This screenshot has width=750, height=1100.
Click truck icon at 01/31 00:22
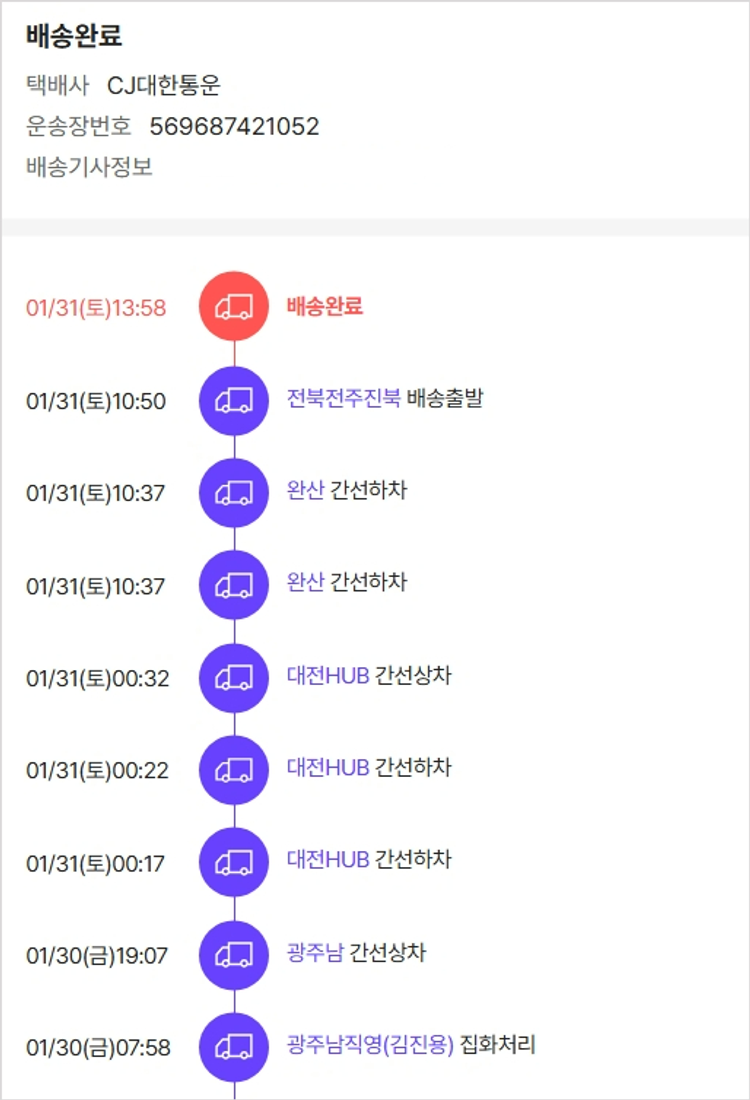coord(234,770)
